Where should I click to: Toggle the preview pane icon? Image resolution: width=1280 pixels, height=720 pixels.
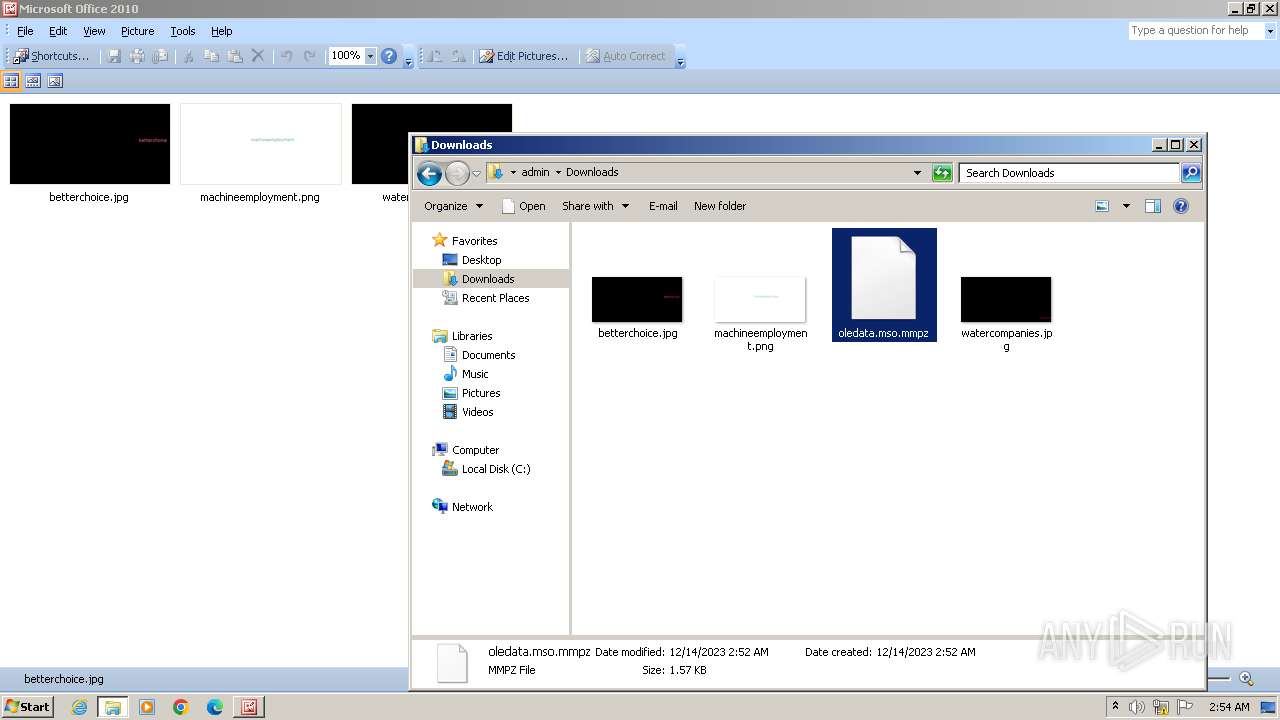(x=1153, y=206)
